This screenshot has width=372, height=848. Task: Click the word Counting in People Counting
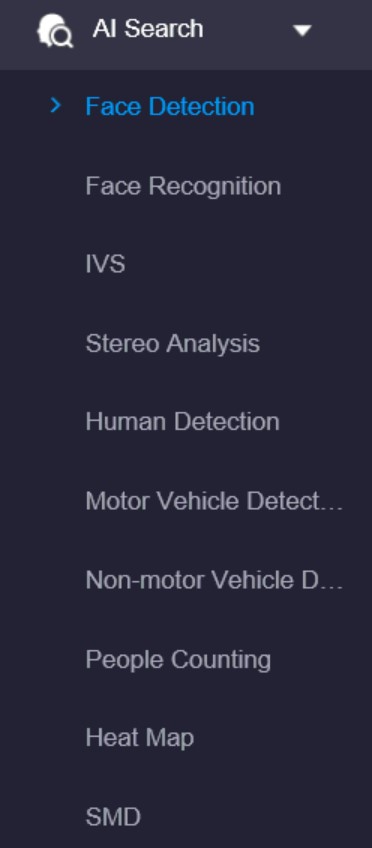click(221, 661)
